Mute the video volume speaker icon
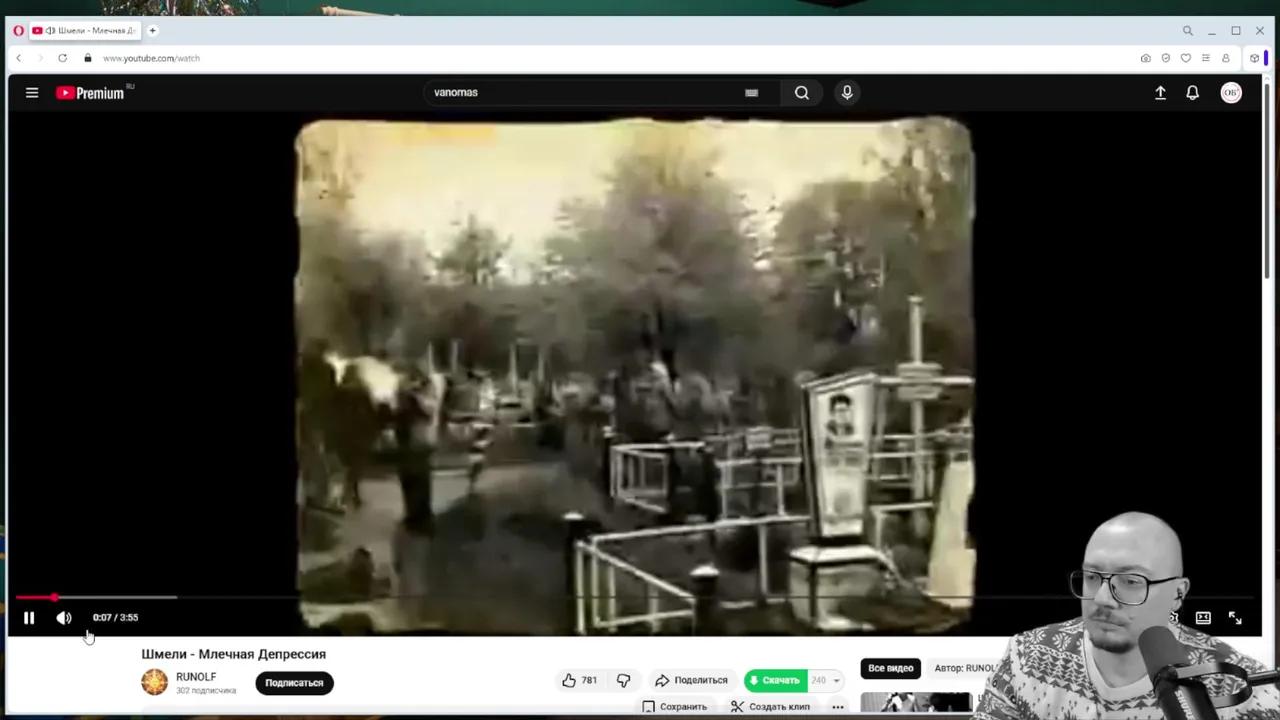1280x720 pixels. pos(64,618)
